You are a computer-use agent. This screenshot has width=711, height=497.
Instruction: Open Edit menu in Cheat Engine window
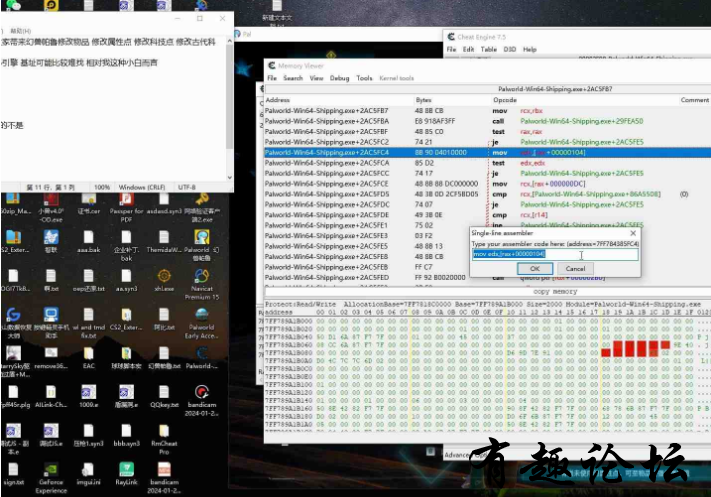pos(468,49)
